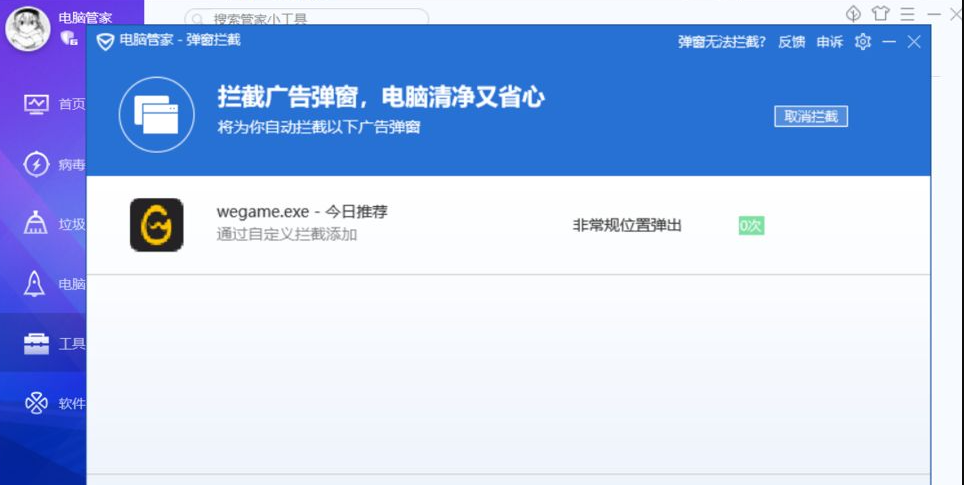Click the 申诉 appeal link
The width and height of the screenshot is (964, 485).
click(829, 42)
